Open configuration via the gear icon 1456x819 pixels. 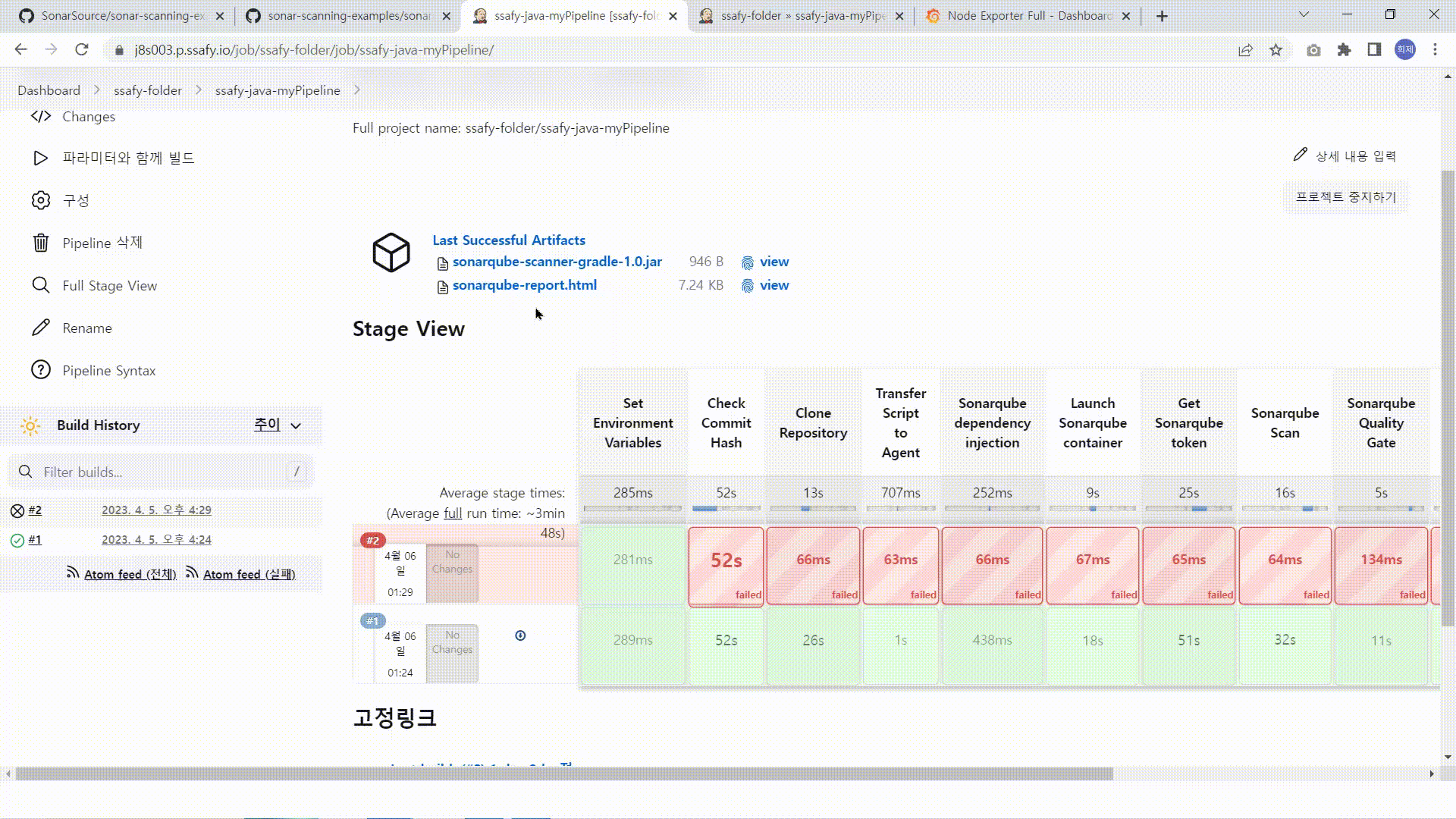pyautogui.click(x=41, y=200)
